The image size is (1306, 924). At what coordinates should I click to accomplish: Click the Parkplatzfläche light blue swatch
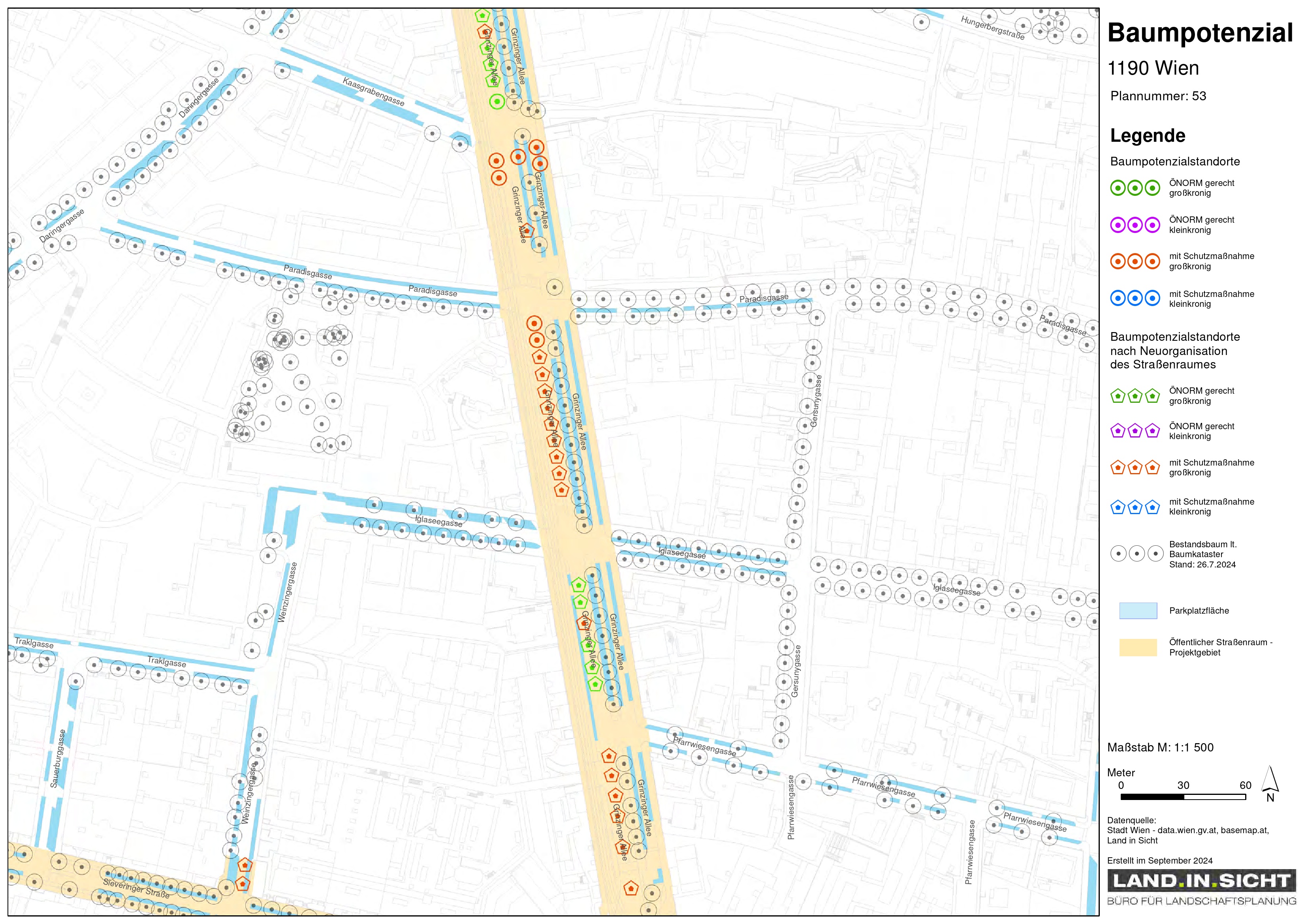coord(1138,611)
